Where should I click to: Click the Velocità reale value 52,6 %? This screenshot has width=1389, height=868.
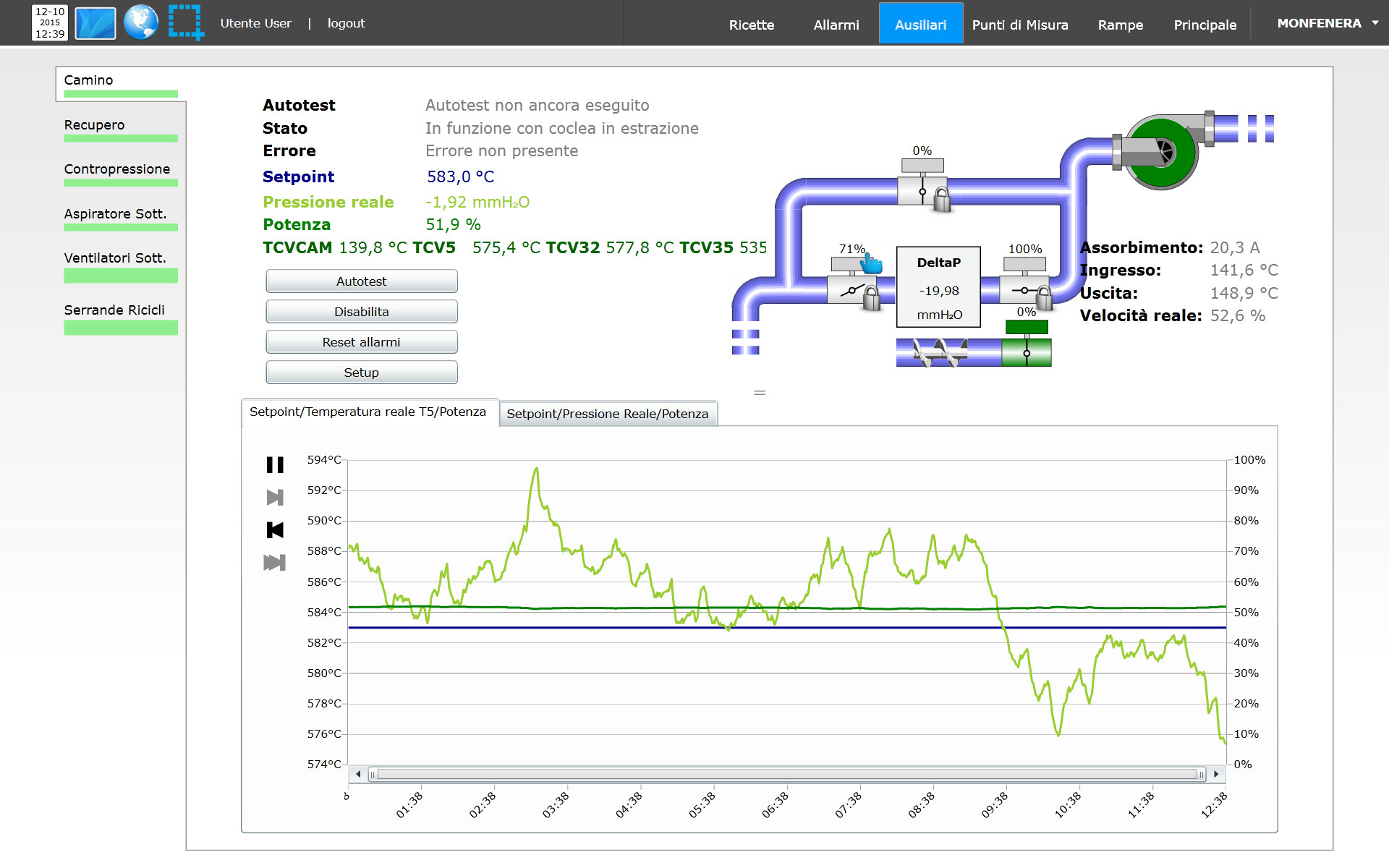1238,316
